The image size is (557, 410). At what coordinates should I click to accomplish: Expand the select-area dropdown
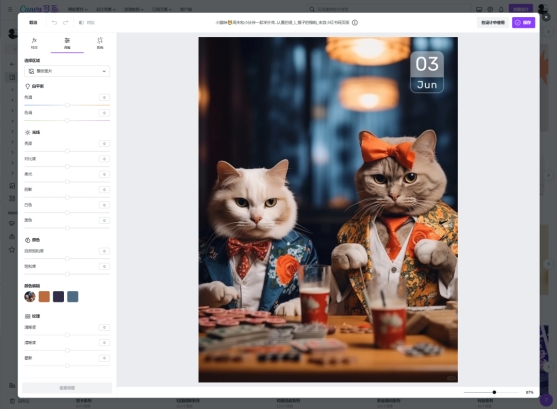67,71
